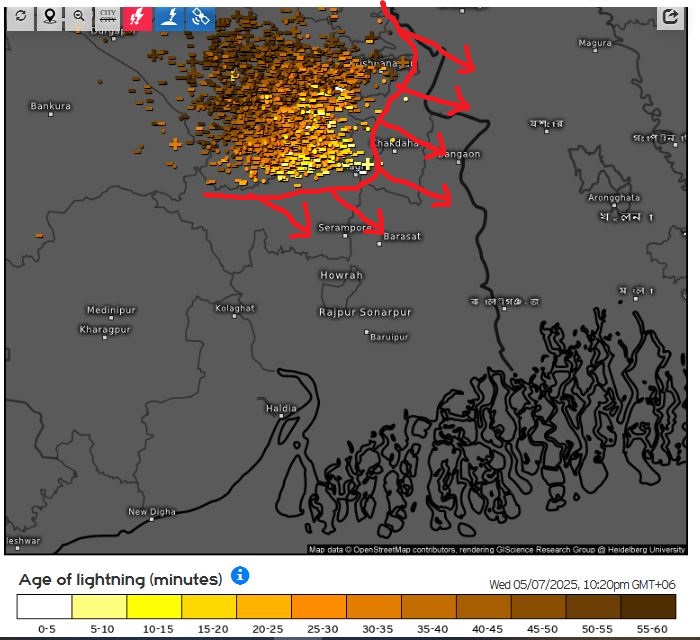Click the Howrah city label on map

341,274
